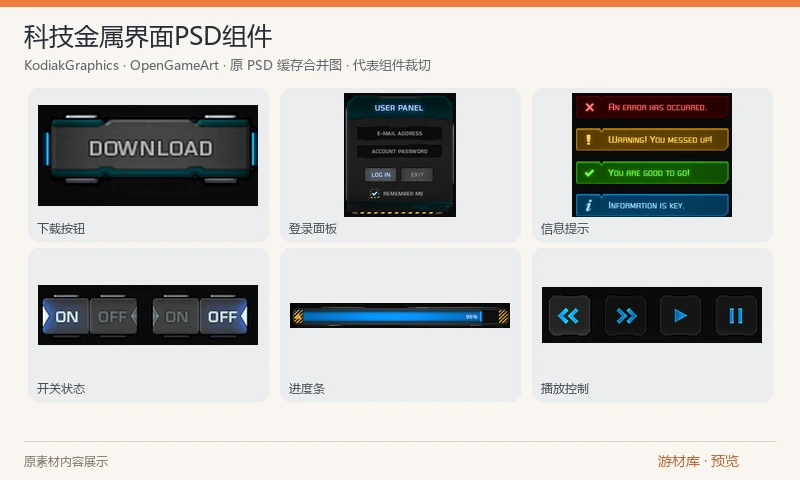Screen dimensions: 800x480
Task: Click the 登录面板 card caption
Action: (x=313, y=229)
